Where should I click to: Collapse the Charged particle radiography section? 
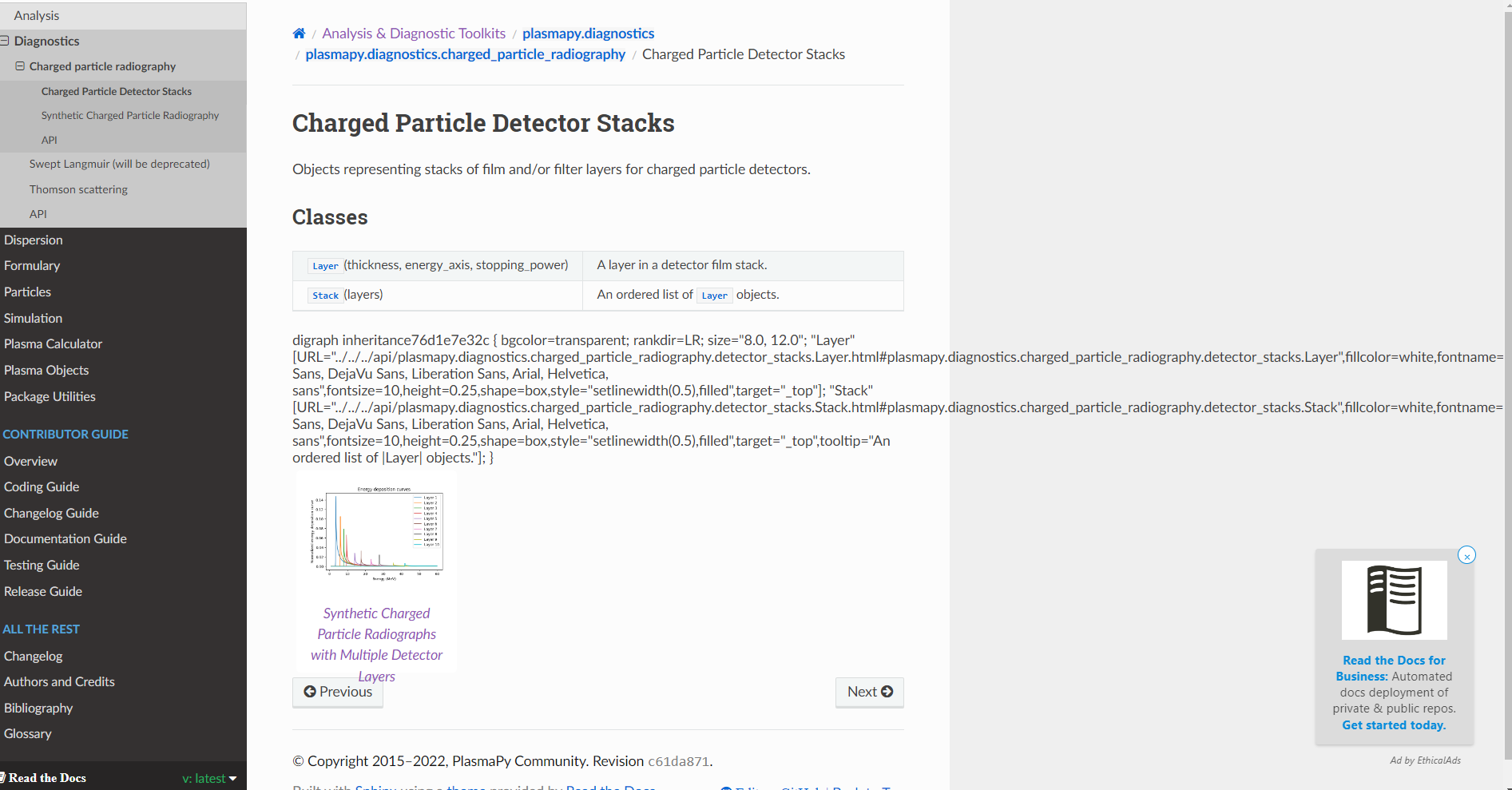(x=19, y=66)
